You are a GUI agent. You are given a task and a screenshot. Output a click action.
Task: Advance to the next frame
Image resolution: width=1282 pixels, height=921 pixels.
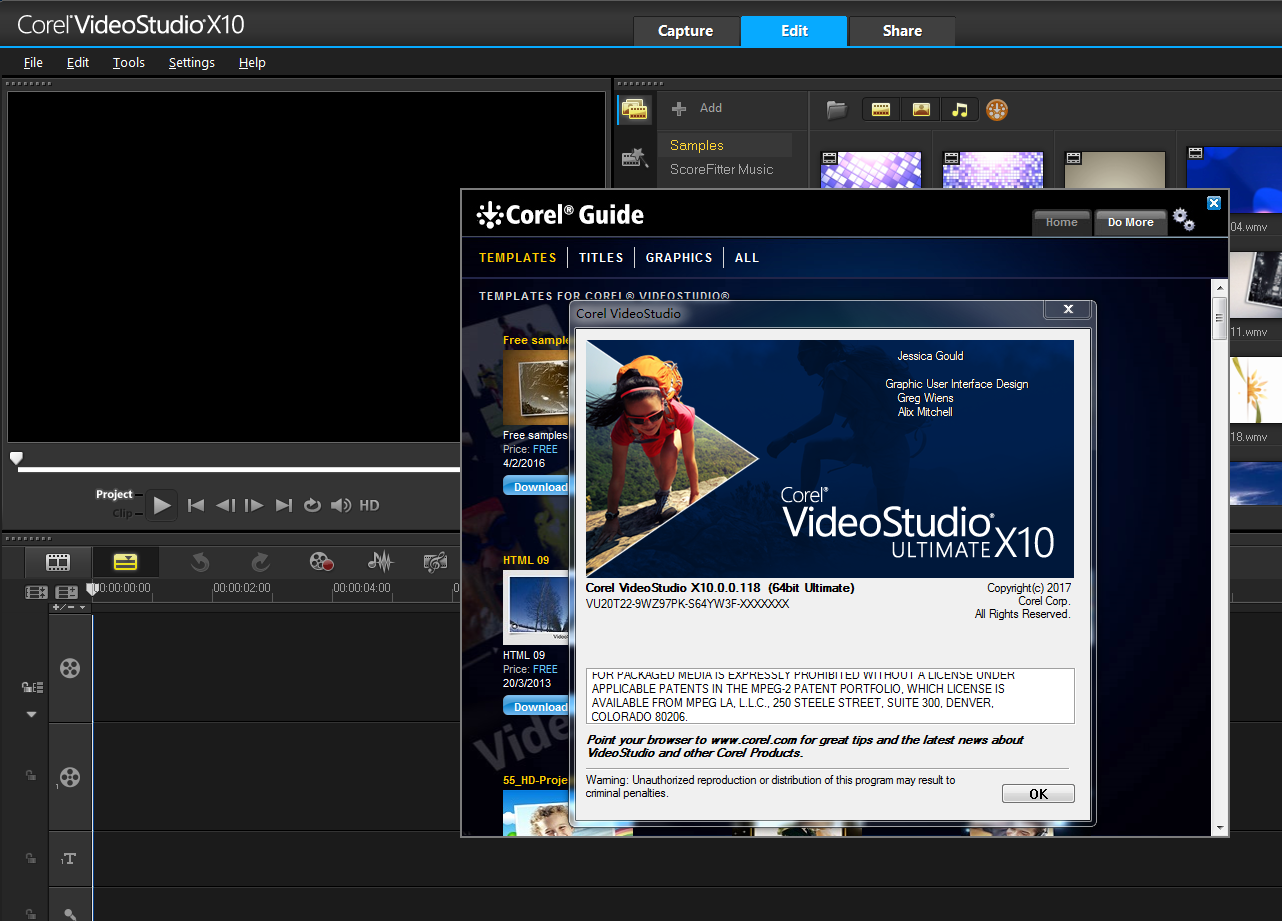click(254, 506)
